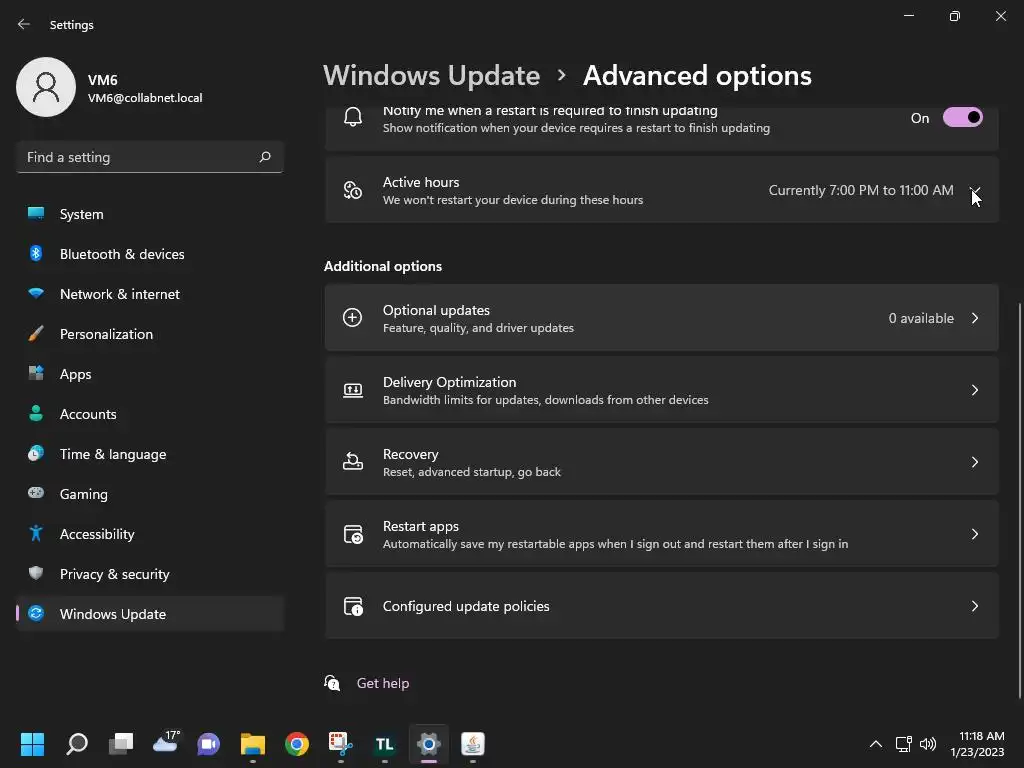1024x768 pixels.
Task: Click the Optional updates plus circle icon
Action: point(353,317)
